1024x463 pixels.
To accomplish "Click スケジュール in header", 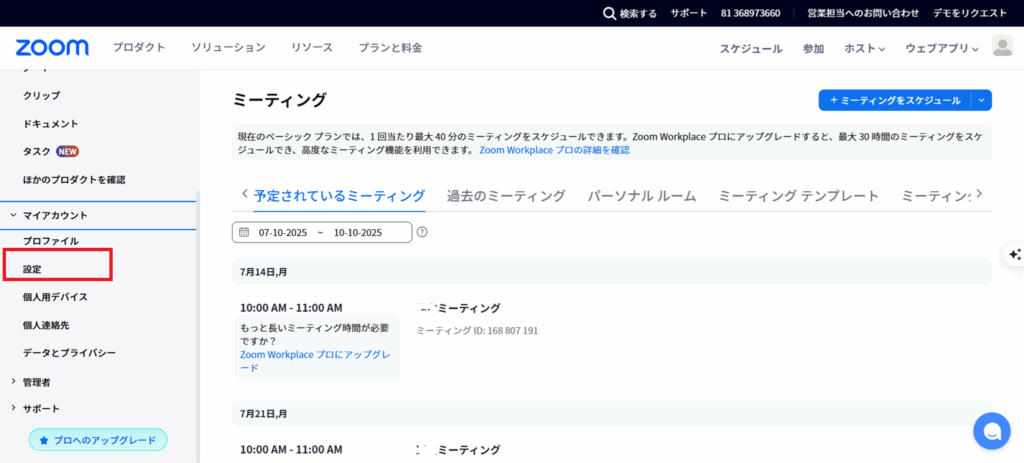I will (x=751, y=48).
